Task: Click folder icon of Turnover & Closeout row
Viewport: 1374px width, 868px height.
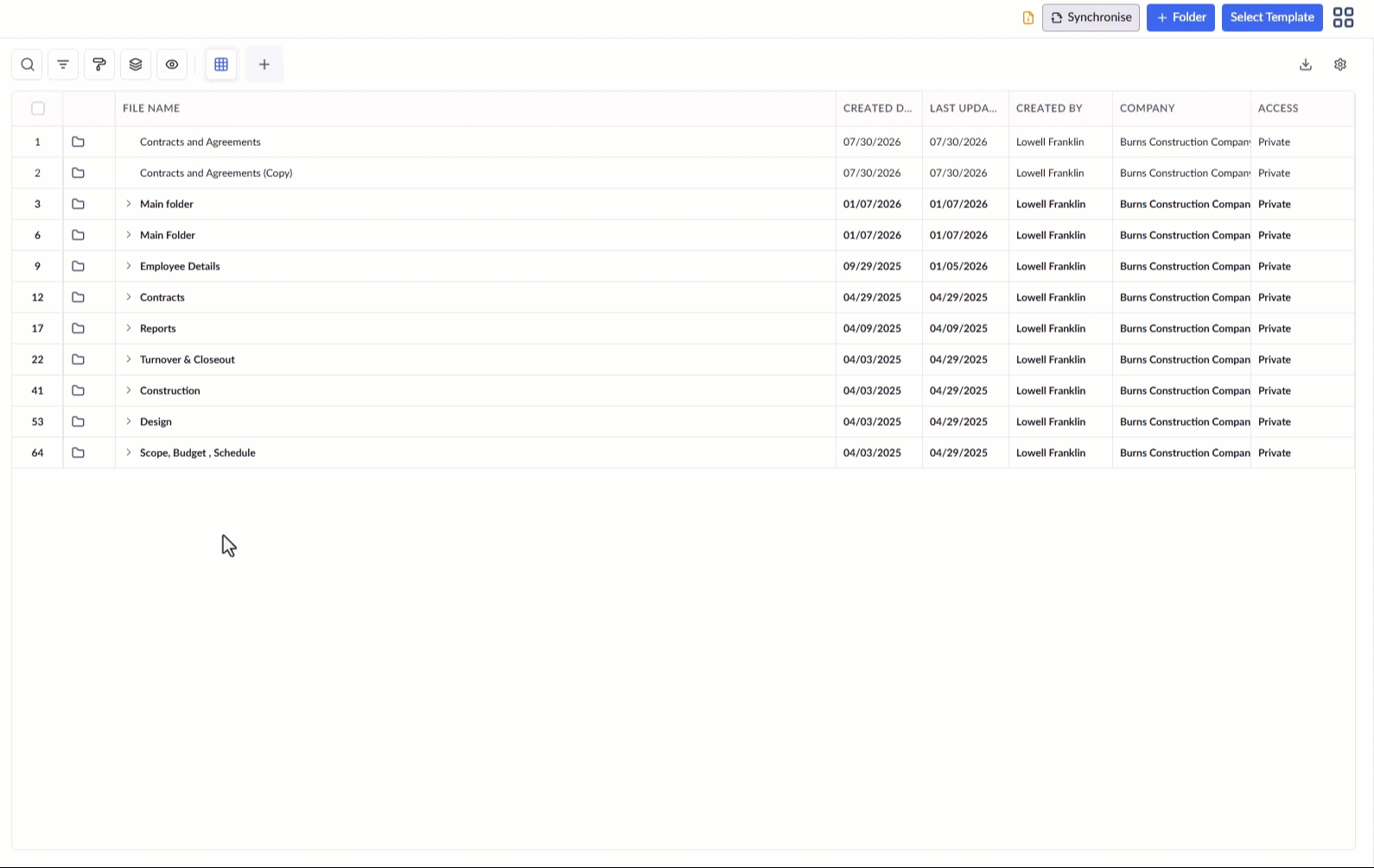Action: (78, 359)
